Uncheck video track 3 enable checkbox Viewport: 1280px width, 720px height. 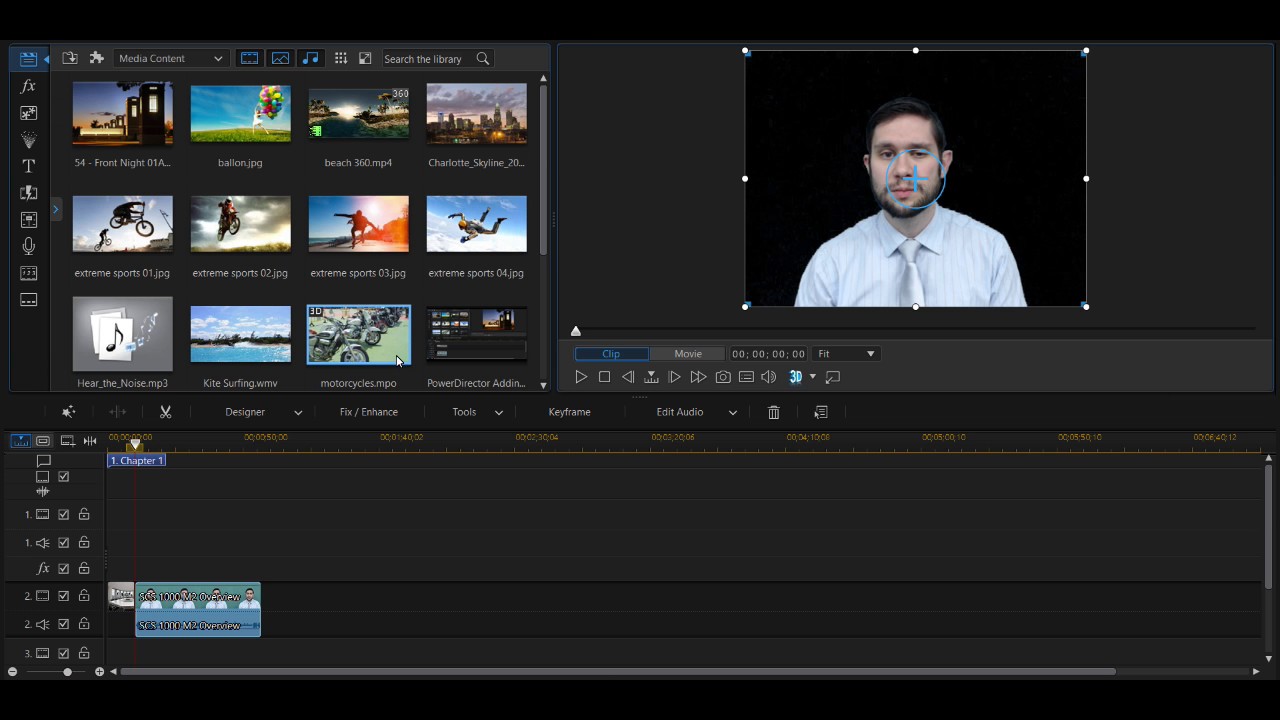tap(64, 654)
